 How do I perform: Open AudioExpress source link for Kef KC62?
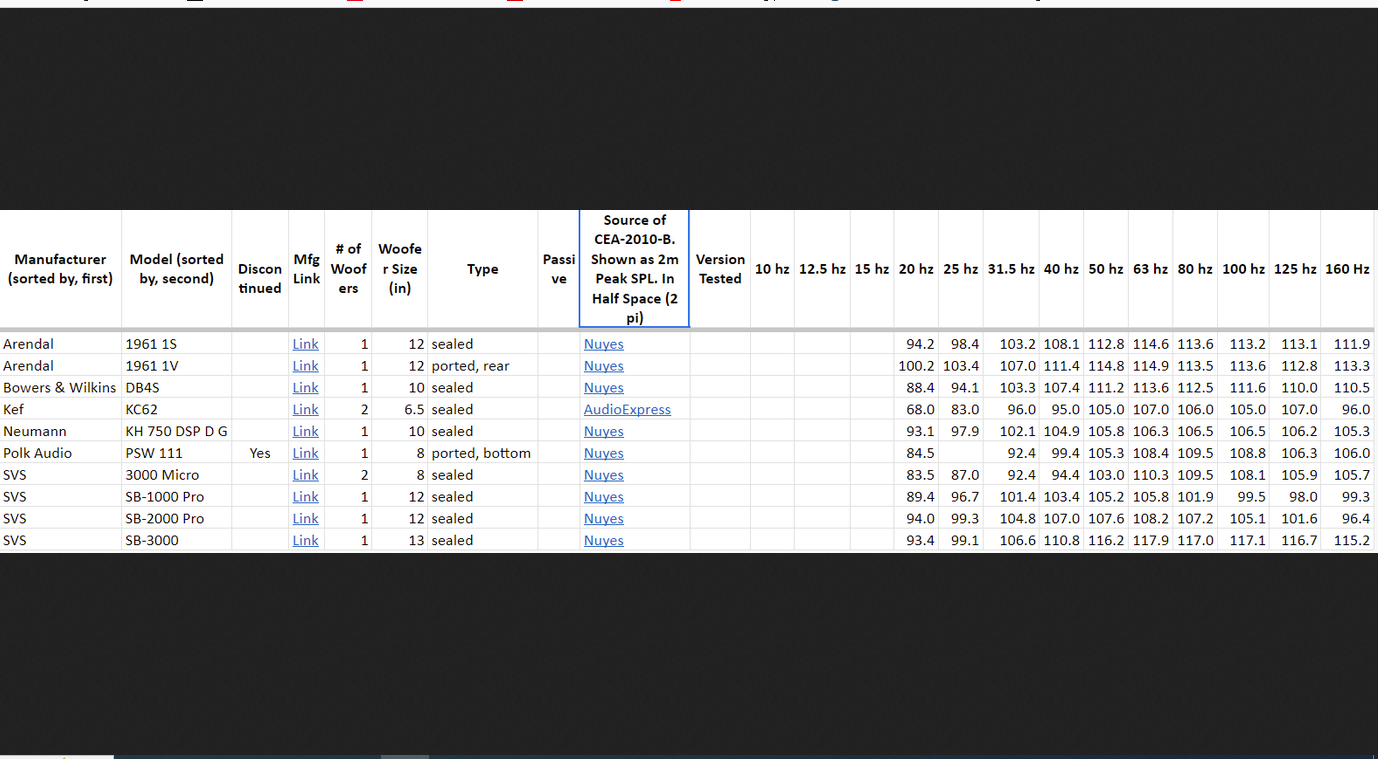click(627, 410)
